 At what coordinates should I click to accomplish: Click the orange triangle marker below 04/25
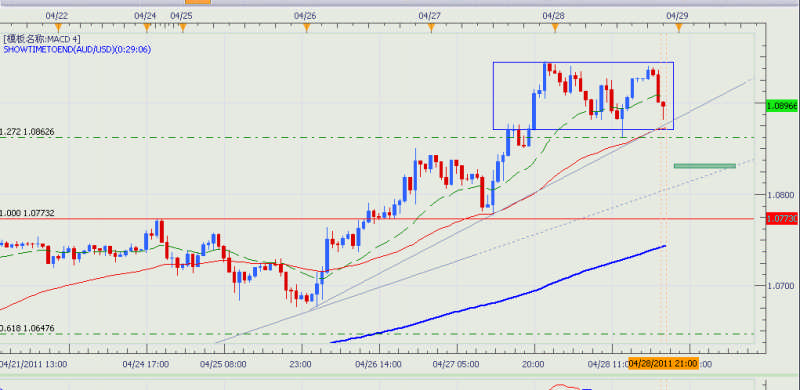point(183,27)
